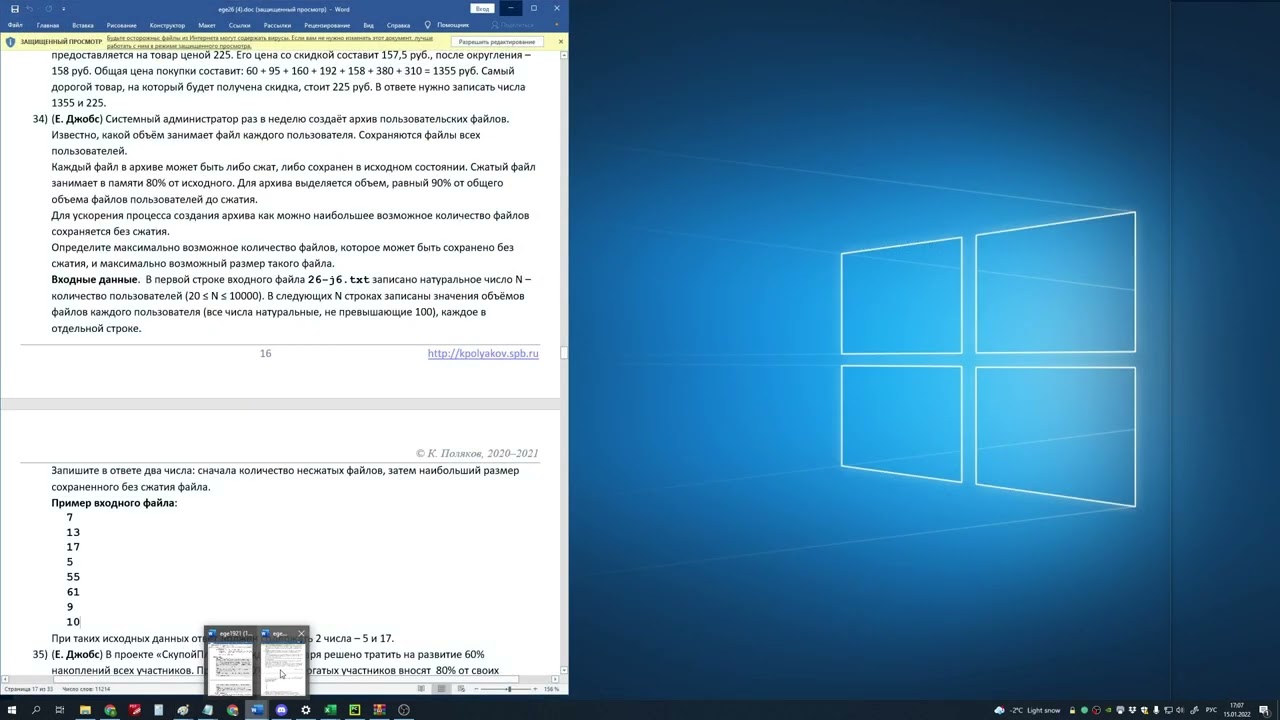The width and height of the screenshot is (1280, 720).
Task: Click the Dropbox tray icon
Action: tap(1132, 710)
